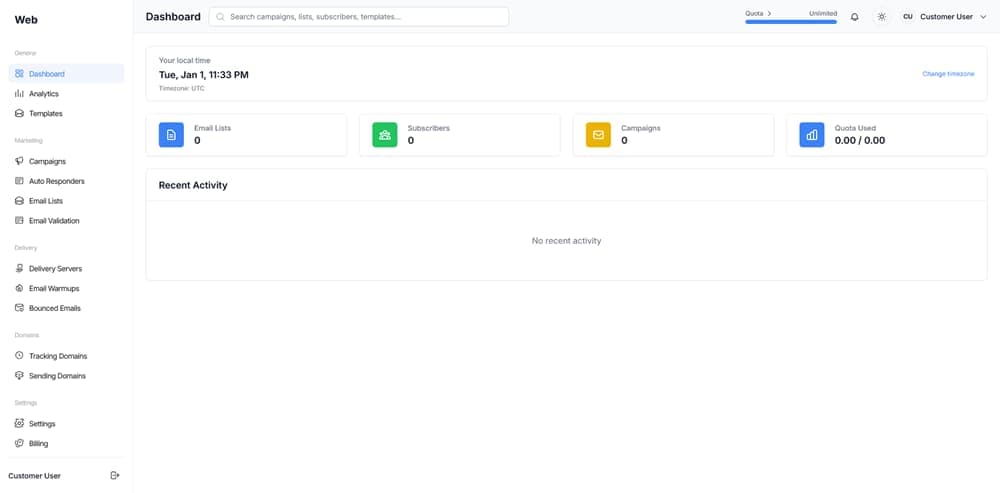Click the blue quota progress bar

tap(791, 22)
